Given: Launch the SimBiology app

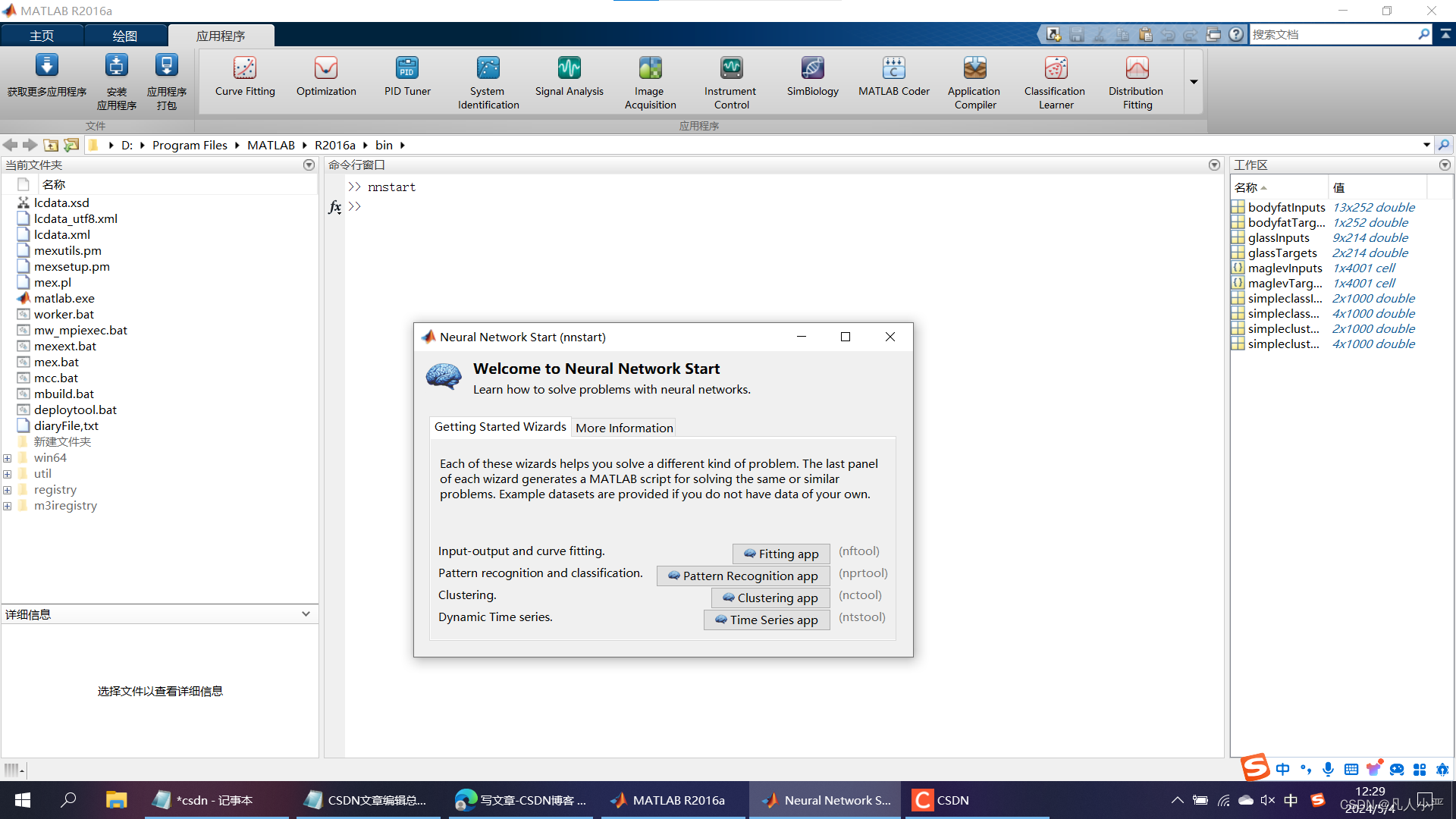Looking at the screenshot, I should click(812, 77).
